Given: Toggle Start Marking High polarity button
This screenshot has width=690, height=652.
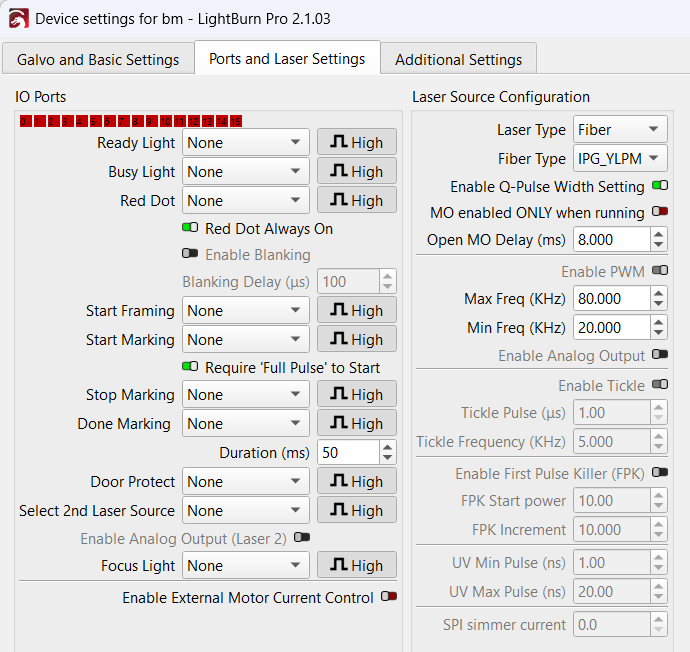Looking at the screenshot, I should pos(357,339).
